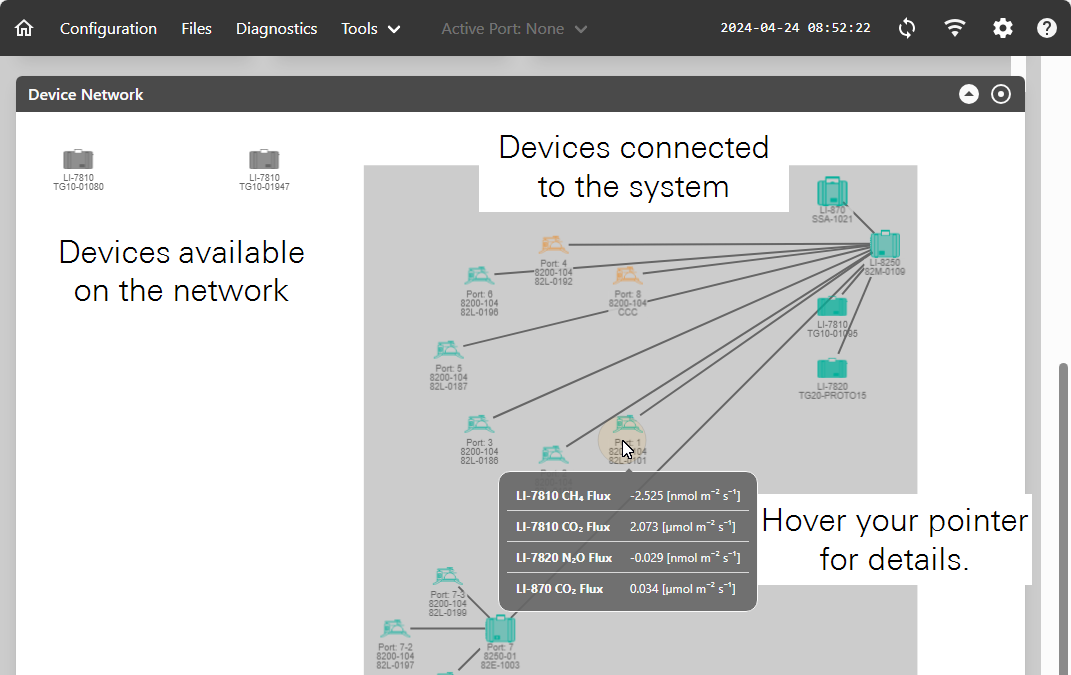1071x675 pixels.
Task: Select the Port 4 chamber 82L-0192
Action: pyautogui.click(x=553, y=260)
